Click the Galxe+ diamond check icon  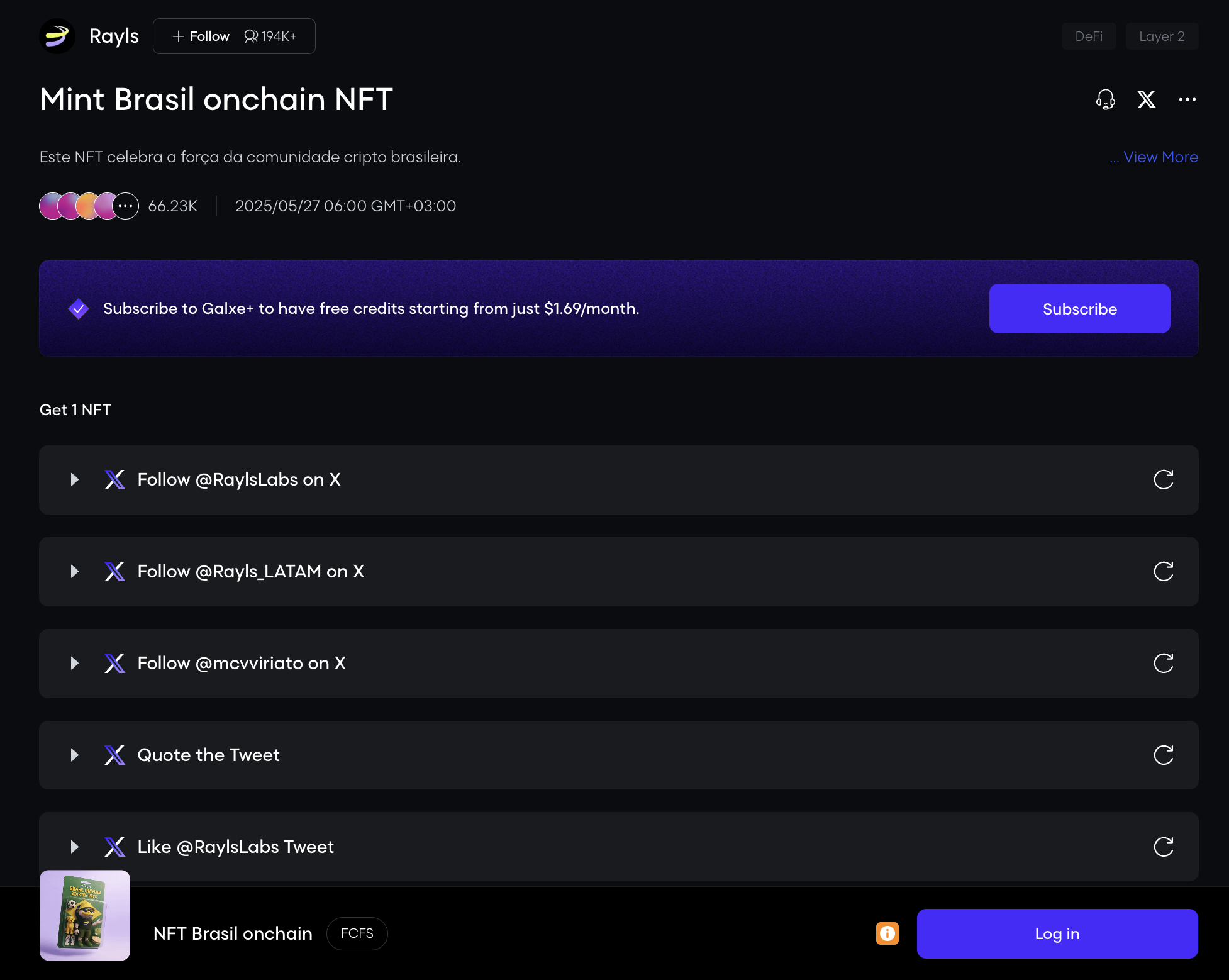(79, 309)
